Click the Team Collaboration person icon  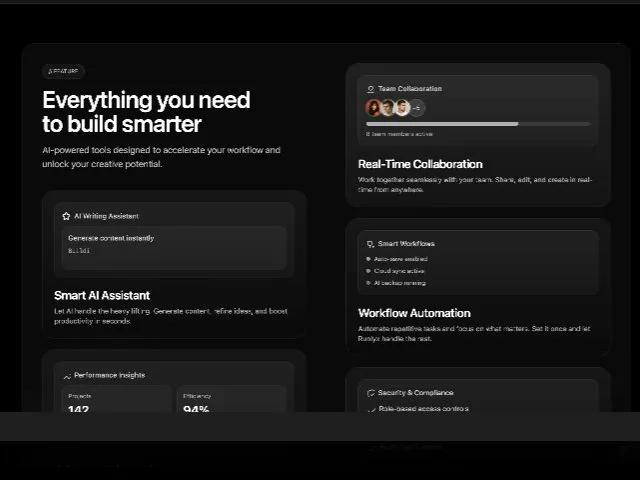tap(370, 89)
